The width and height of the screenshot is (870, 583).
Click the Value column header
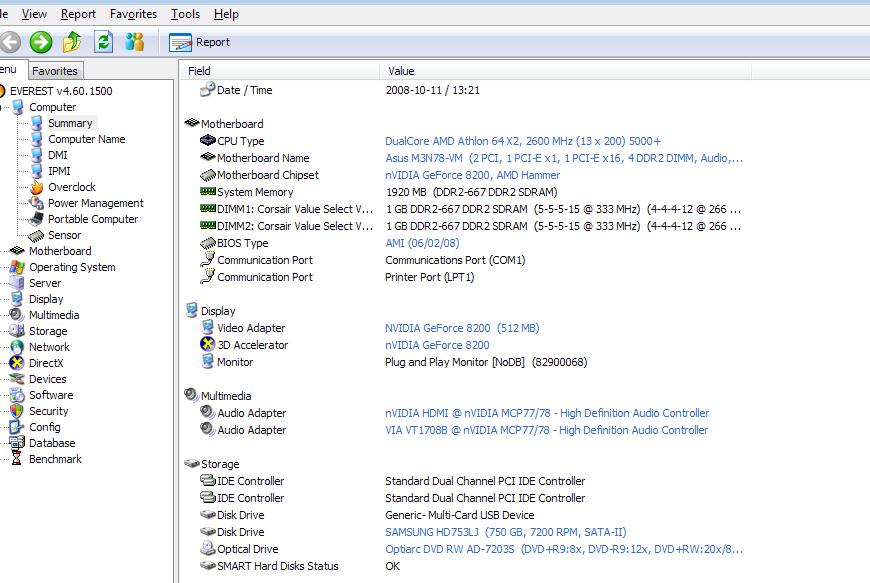pyautogui.click(x=565, y=71)
